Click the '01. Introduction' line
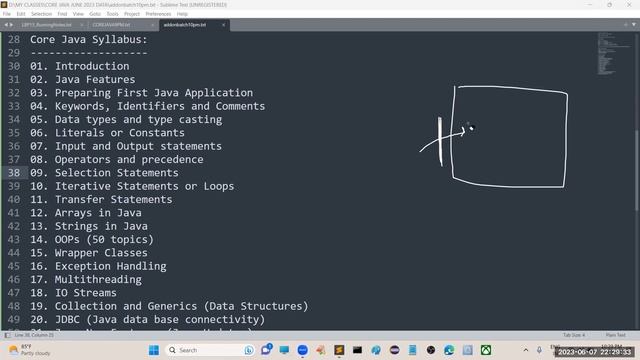This screenshot has height=360, width=640. [80, 66]
